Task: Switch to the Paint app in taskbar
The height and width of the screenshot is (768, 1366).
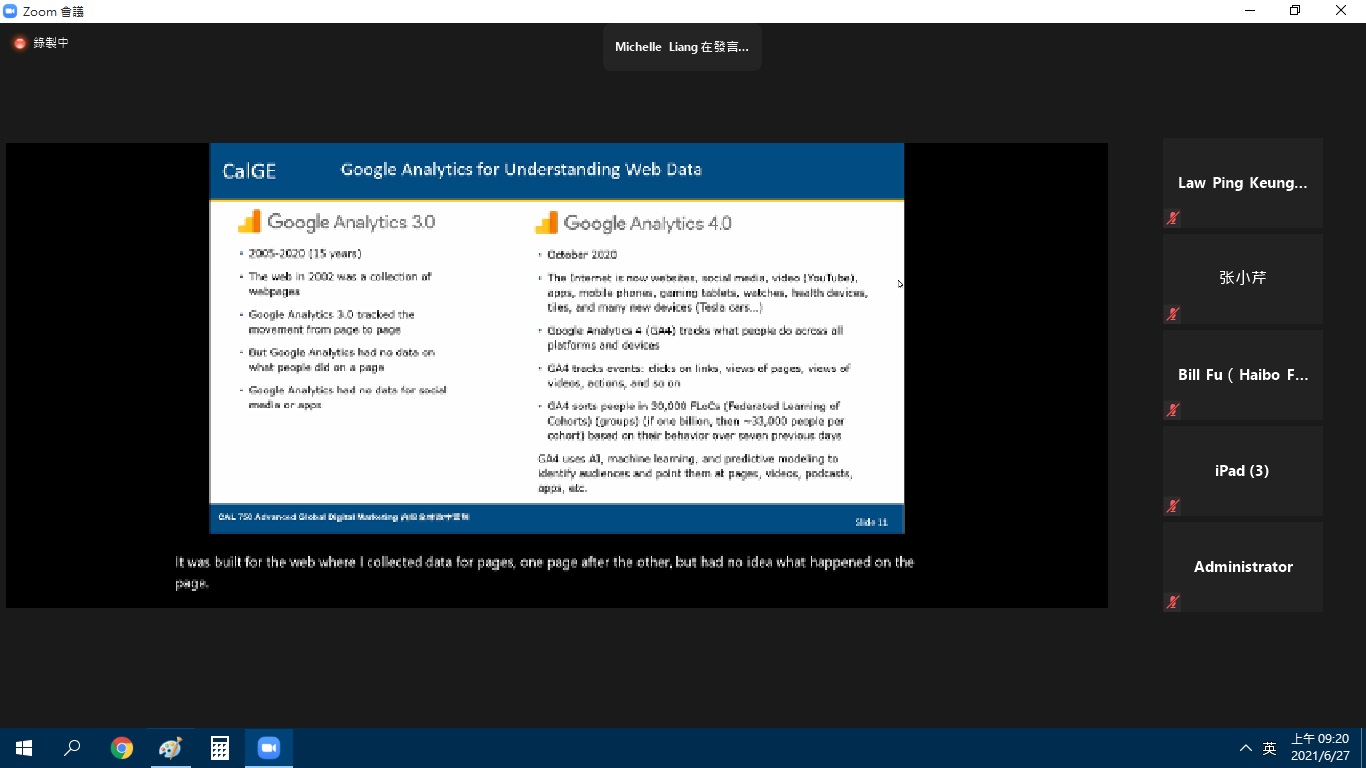Action: (171, 748)
